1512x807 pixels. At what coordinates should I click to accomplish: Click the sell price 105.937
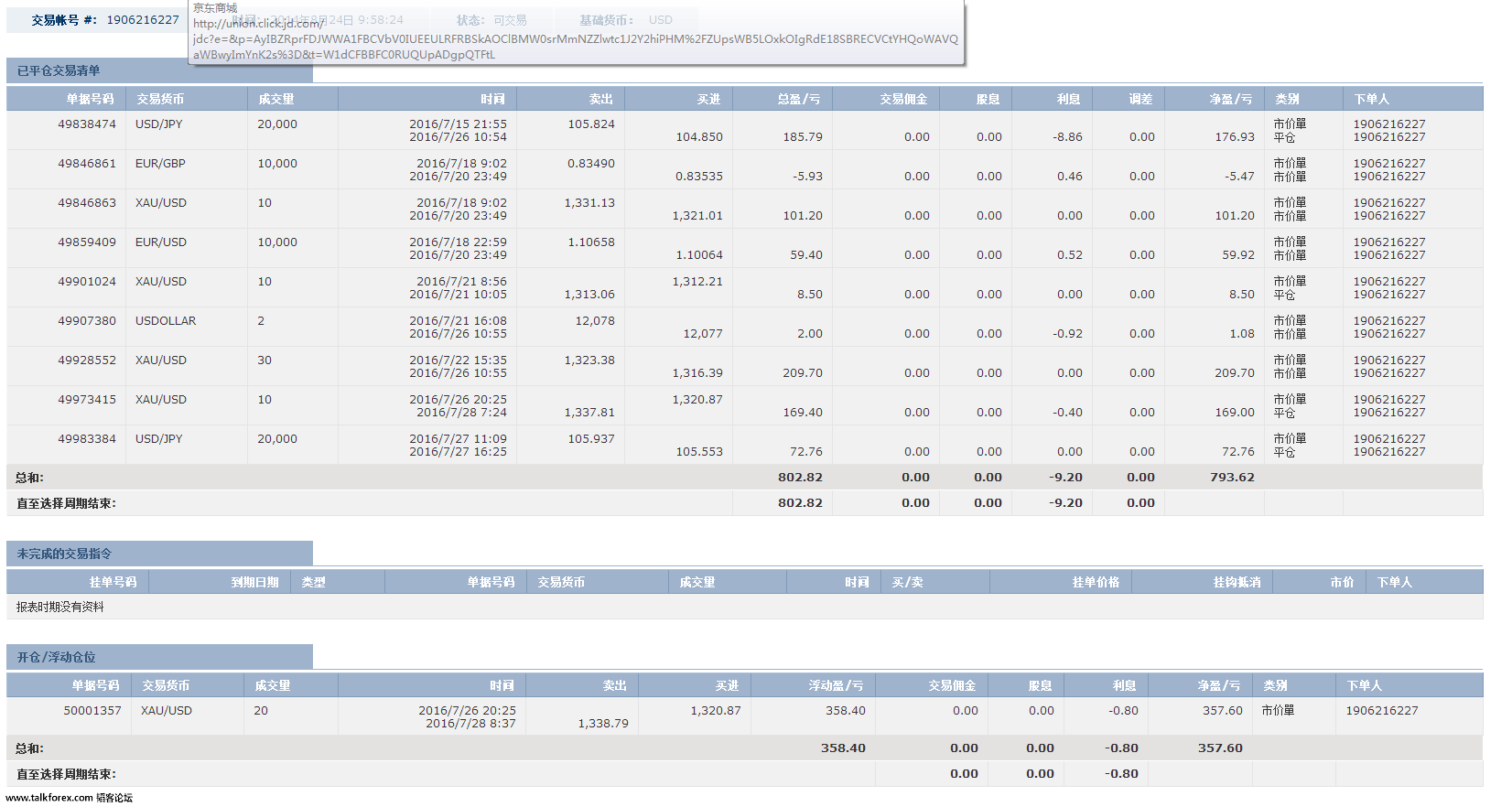tap(591, 439)
